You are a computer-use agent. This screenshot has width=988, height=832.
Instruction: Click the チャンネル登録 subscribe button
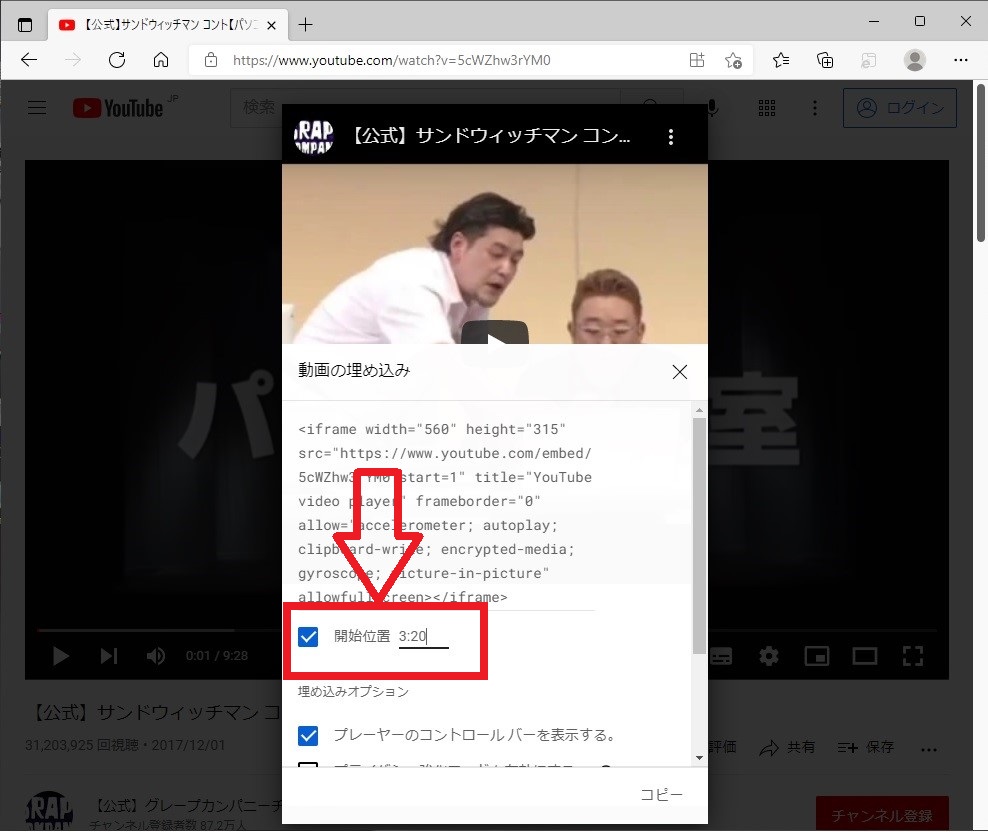882,814
